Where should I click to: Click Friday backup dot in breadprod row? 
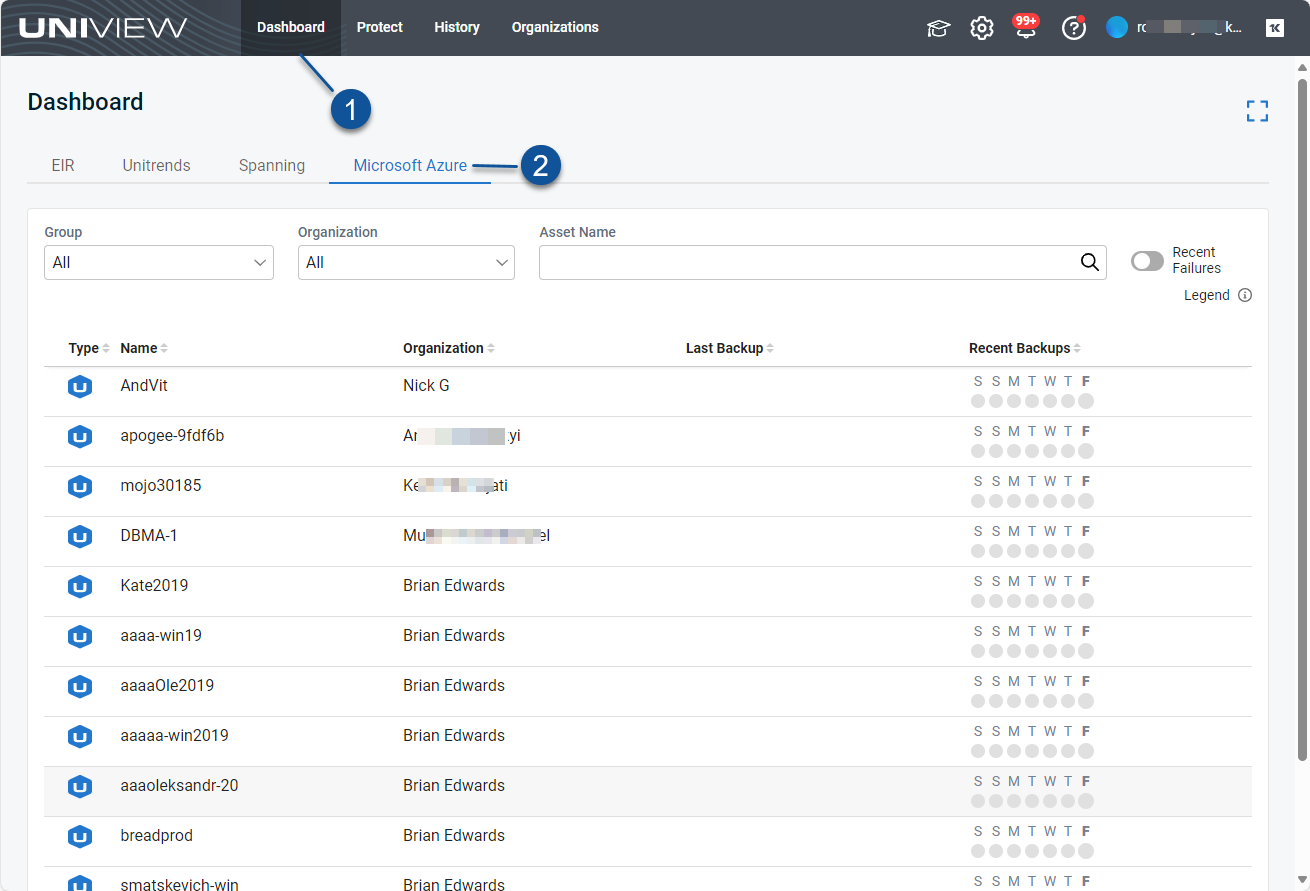click(1086, 851)
